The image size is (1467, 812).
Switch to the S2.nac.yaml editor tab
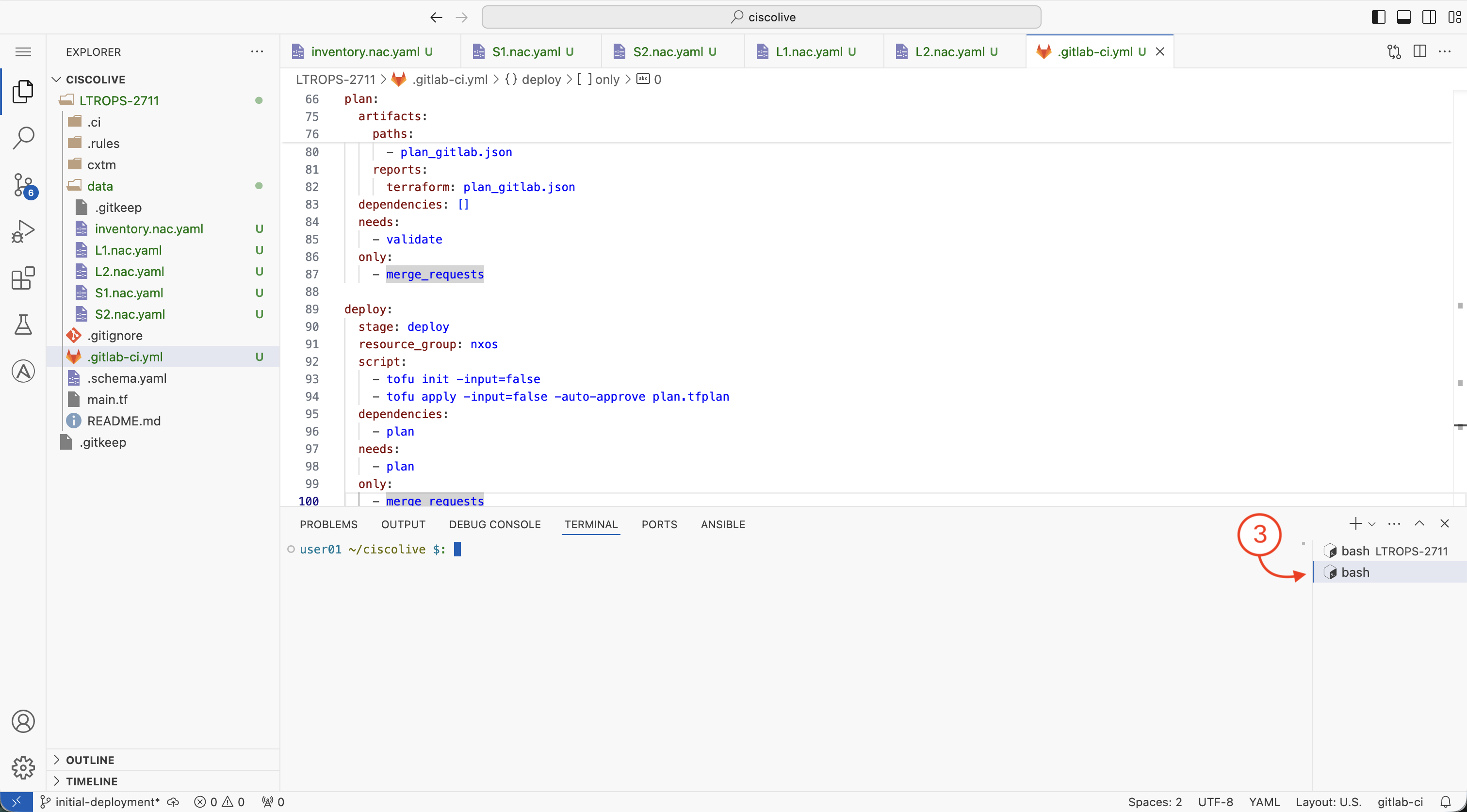click(668, 52)
